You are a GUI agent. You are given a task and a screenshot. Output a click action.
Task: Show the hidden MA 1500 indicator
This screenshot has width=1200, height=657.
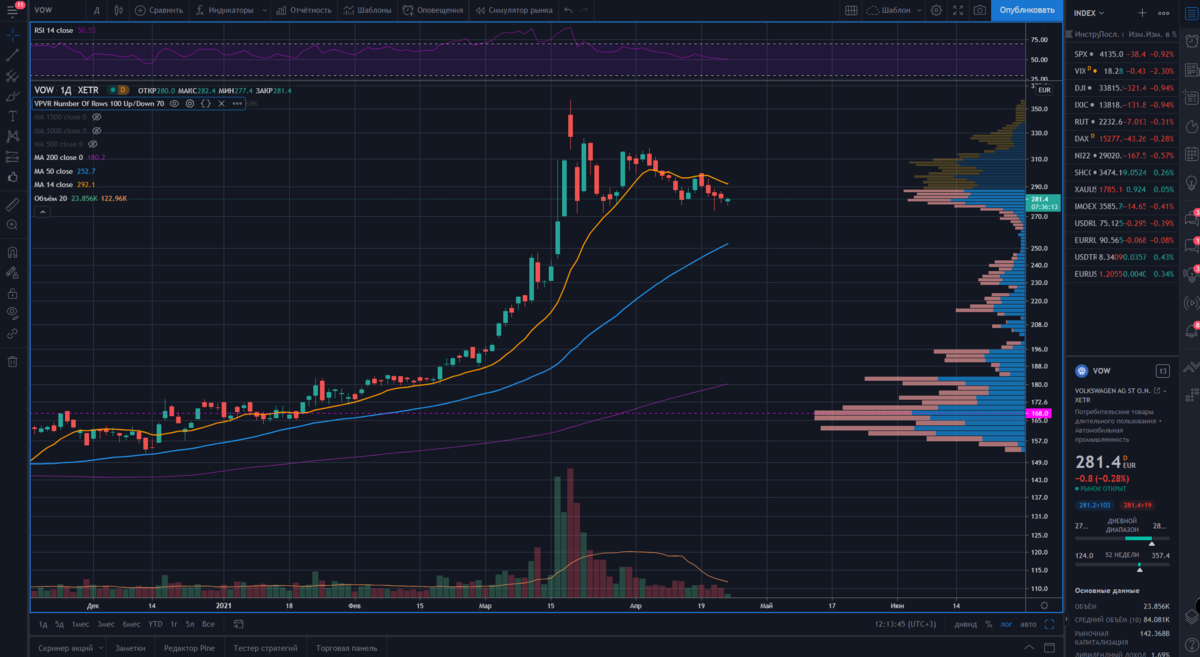tap(97, 117)
